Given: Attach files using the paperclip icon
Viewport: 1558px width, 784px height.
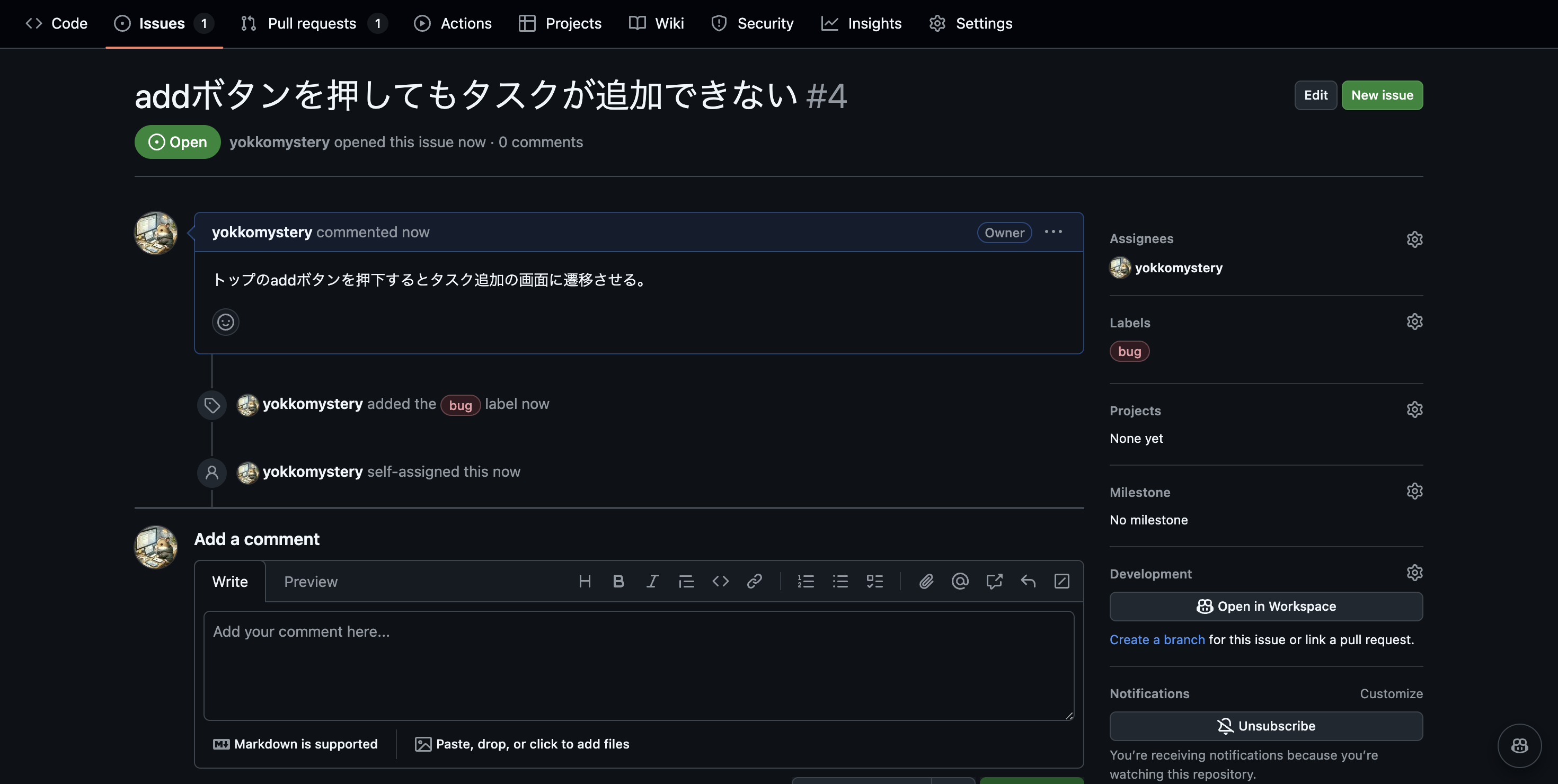Looking at the screenshot, I should 925,581.
